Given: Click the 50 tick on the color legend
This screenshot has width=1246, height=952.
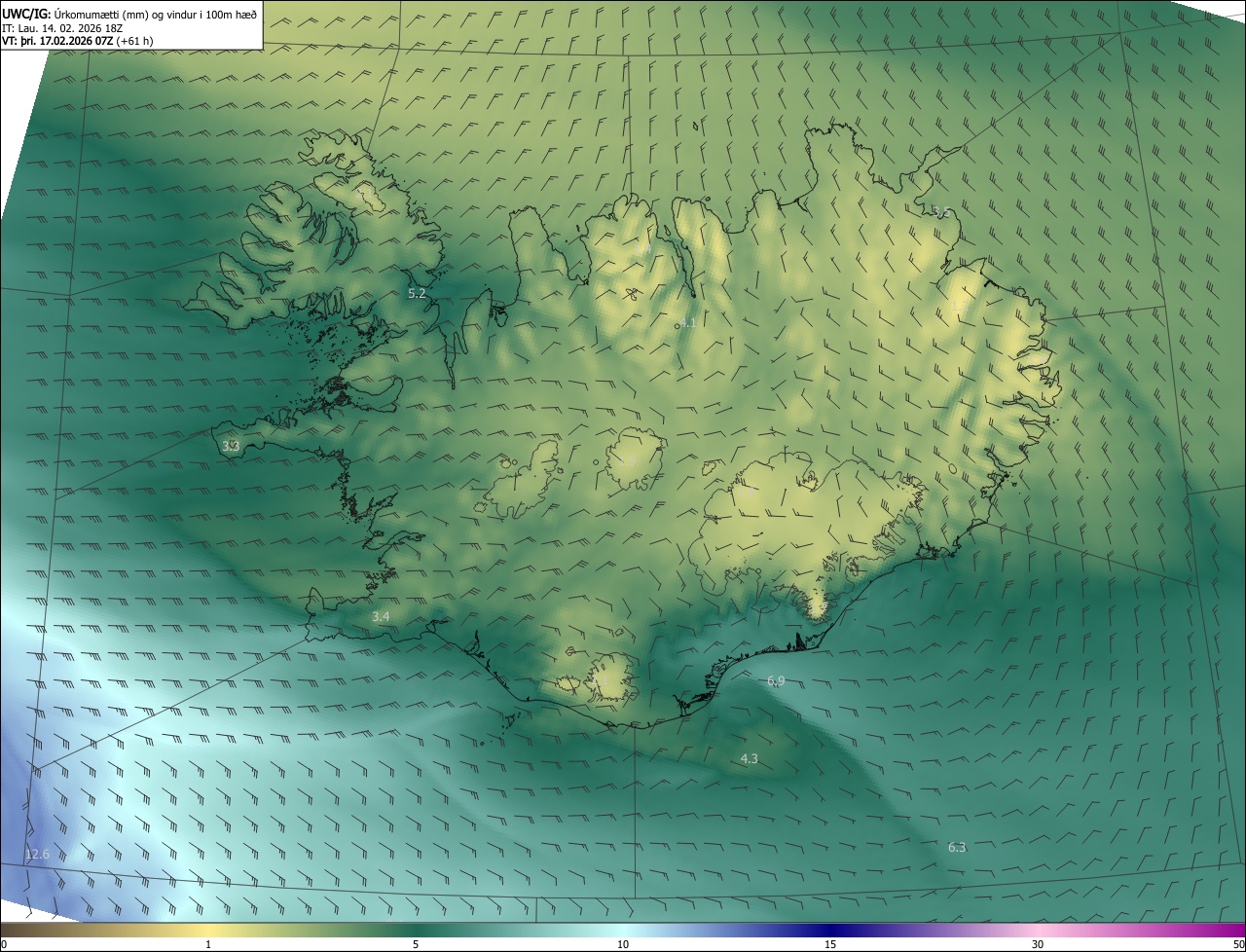Looking at the screenshot, I should (1238, 945).
